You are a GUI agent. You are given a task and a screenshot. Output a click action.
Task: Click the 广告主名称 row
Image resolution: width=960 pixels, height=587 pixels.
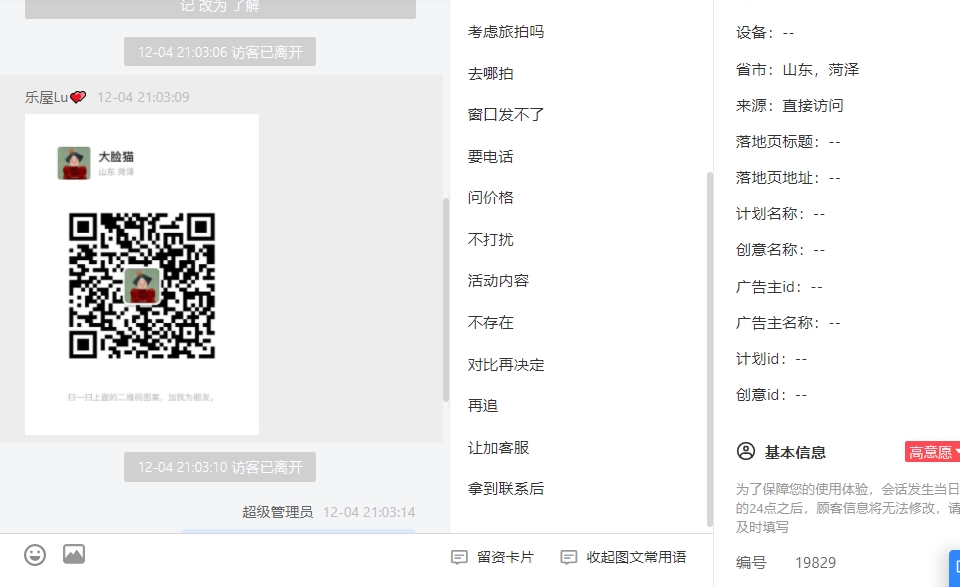click(788, 323)
